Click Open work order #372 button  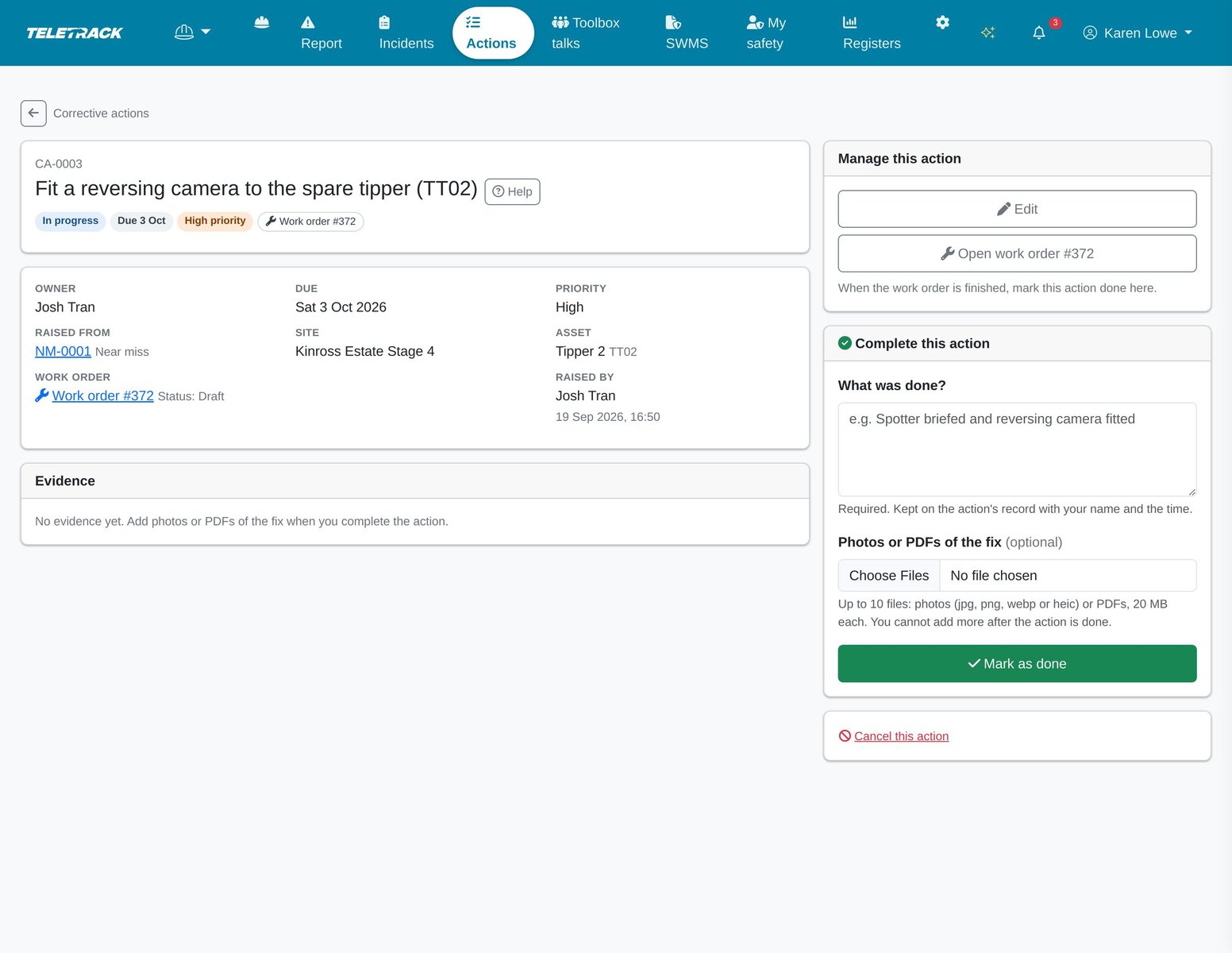click(x=1017, y=253)
